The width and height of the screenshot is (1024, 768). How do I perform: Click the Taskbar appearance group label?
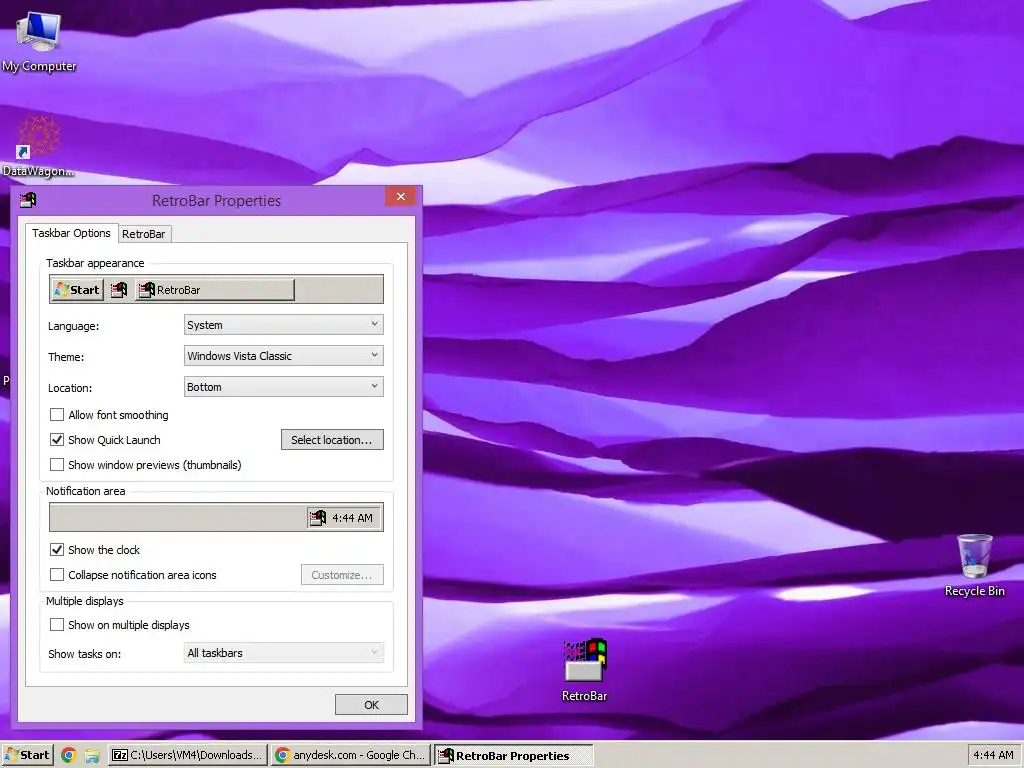coord(95,263)
